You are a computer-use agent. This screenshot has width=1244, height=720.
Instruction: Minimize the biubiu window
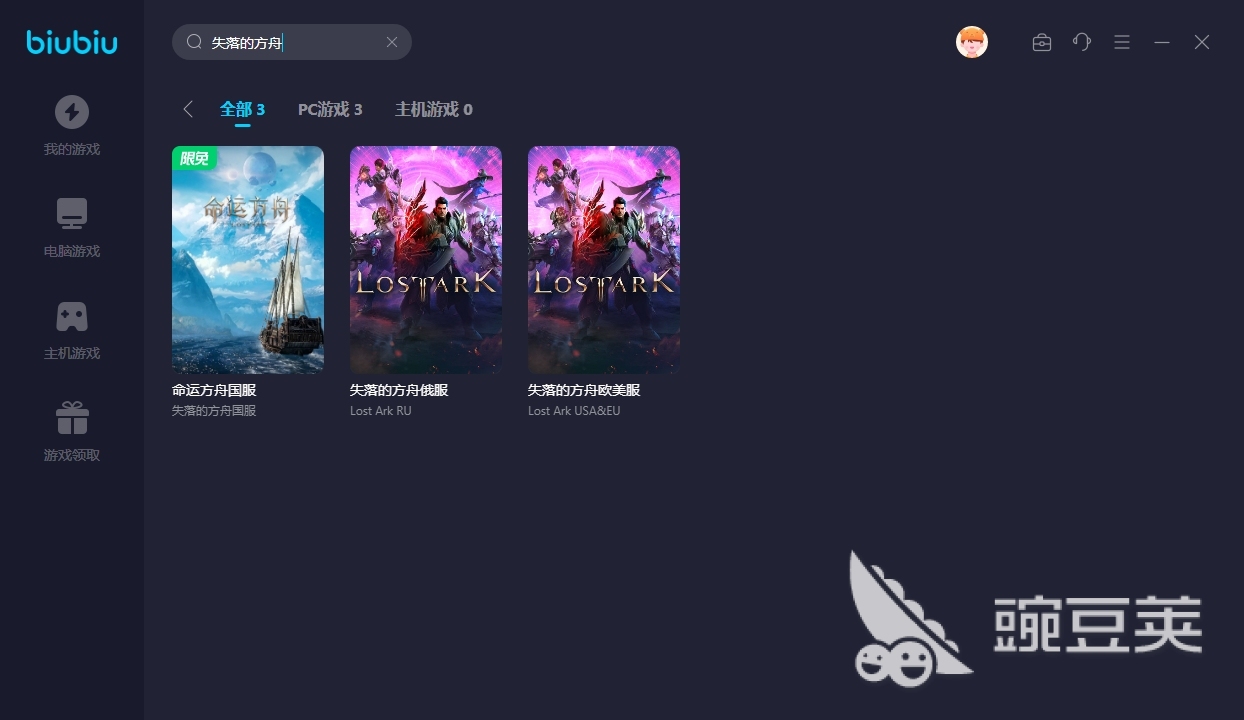point(1162,42)
